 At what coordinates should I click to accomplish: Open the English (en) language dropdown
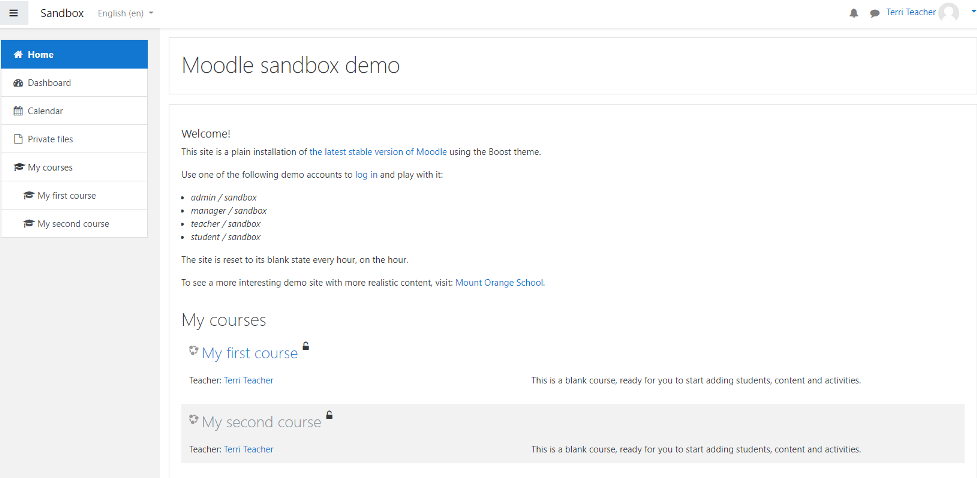click(x=125, y=13)
